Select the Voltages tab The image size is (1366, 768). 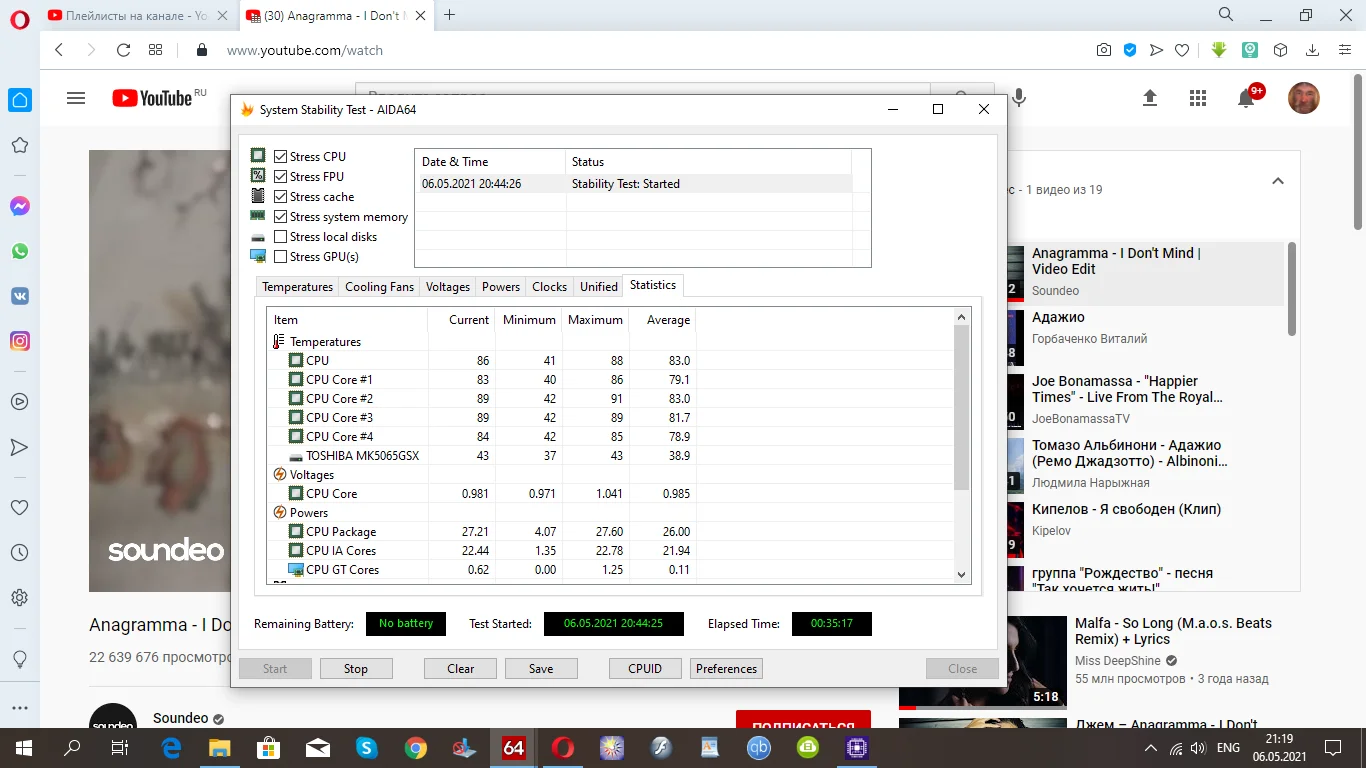click(447, 287)
